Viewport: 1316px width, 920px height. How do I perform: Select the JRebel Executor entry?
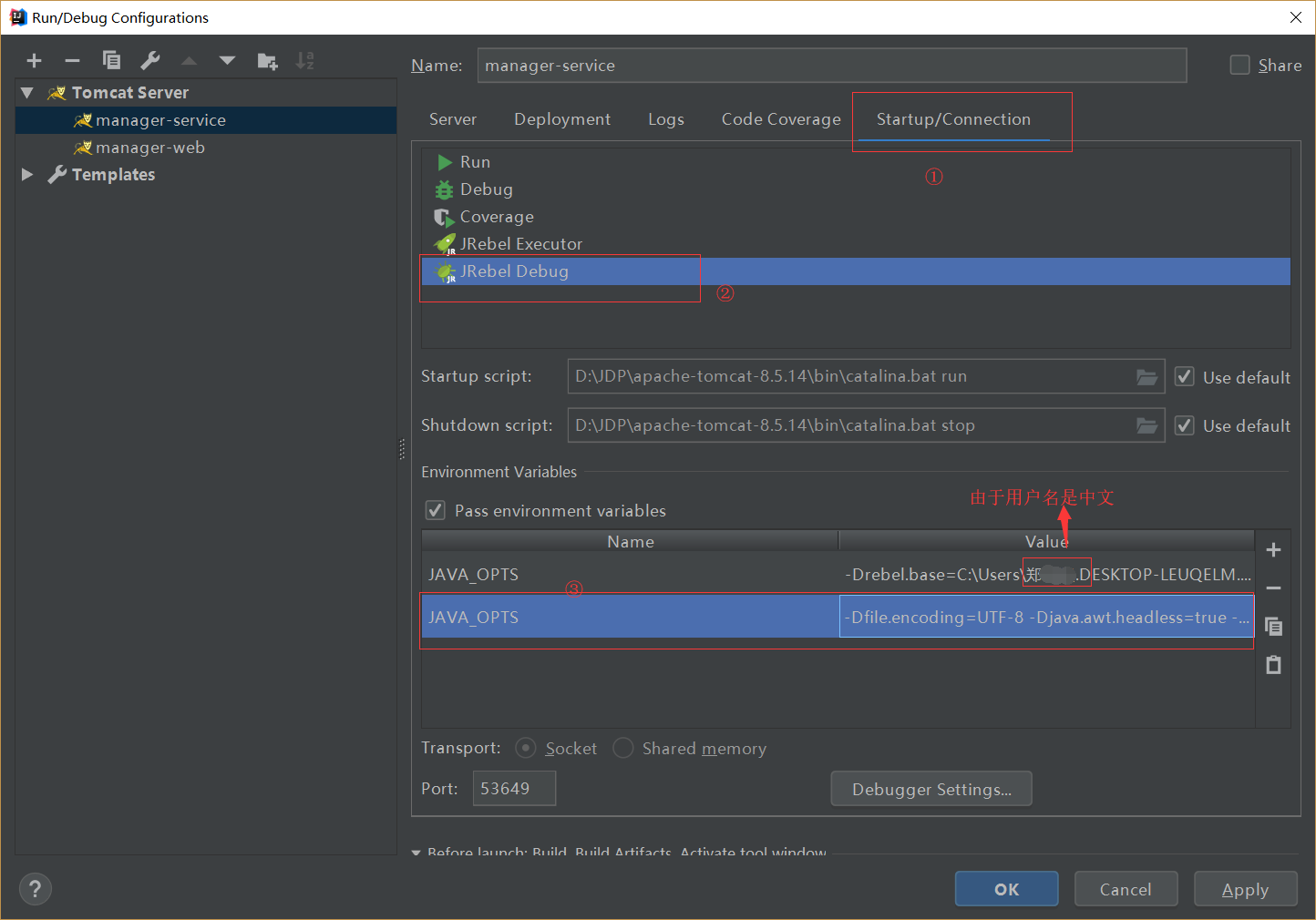point(857,244)
